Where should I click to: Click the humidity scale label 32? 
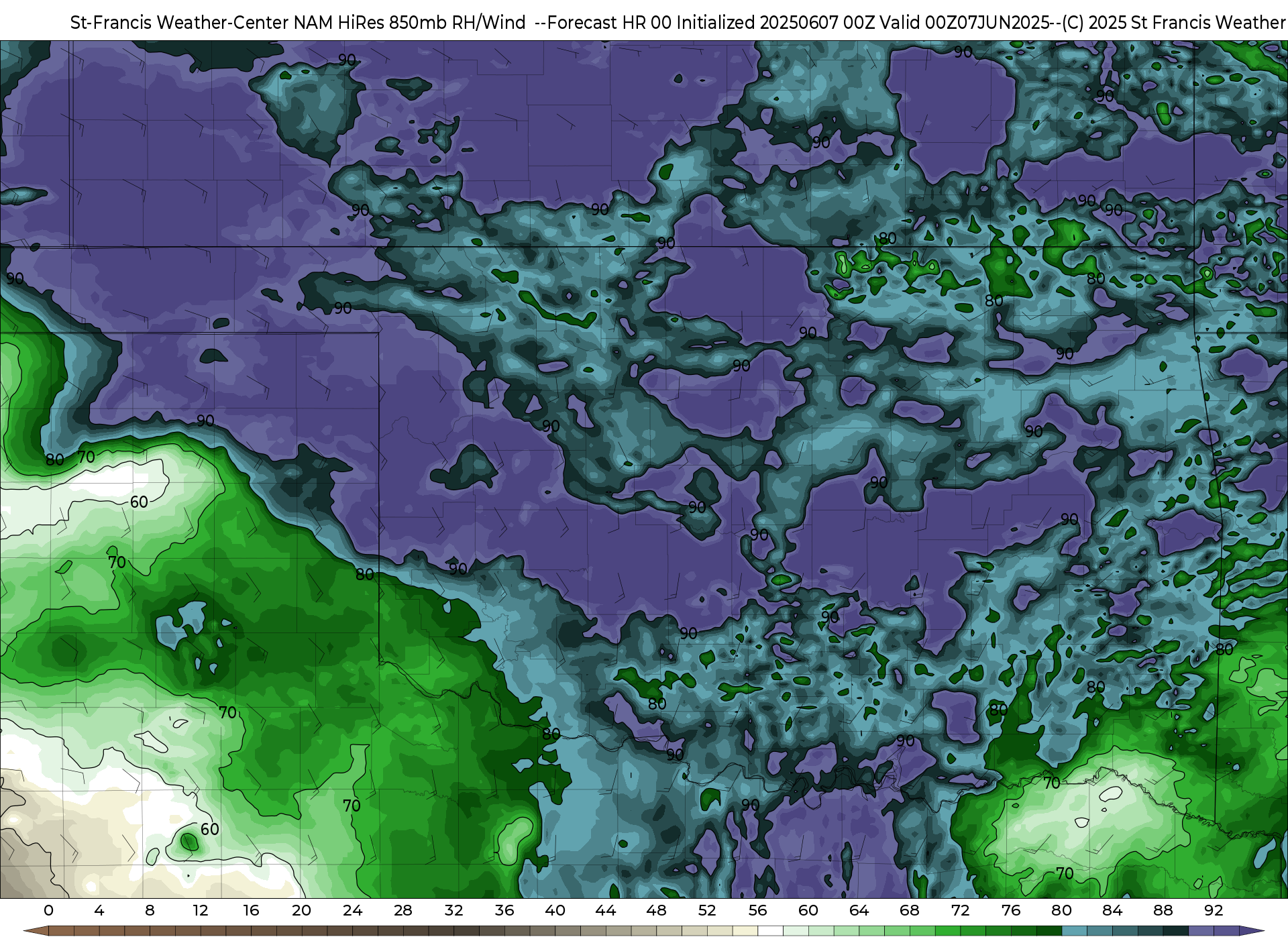click(x=453, y=910)
